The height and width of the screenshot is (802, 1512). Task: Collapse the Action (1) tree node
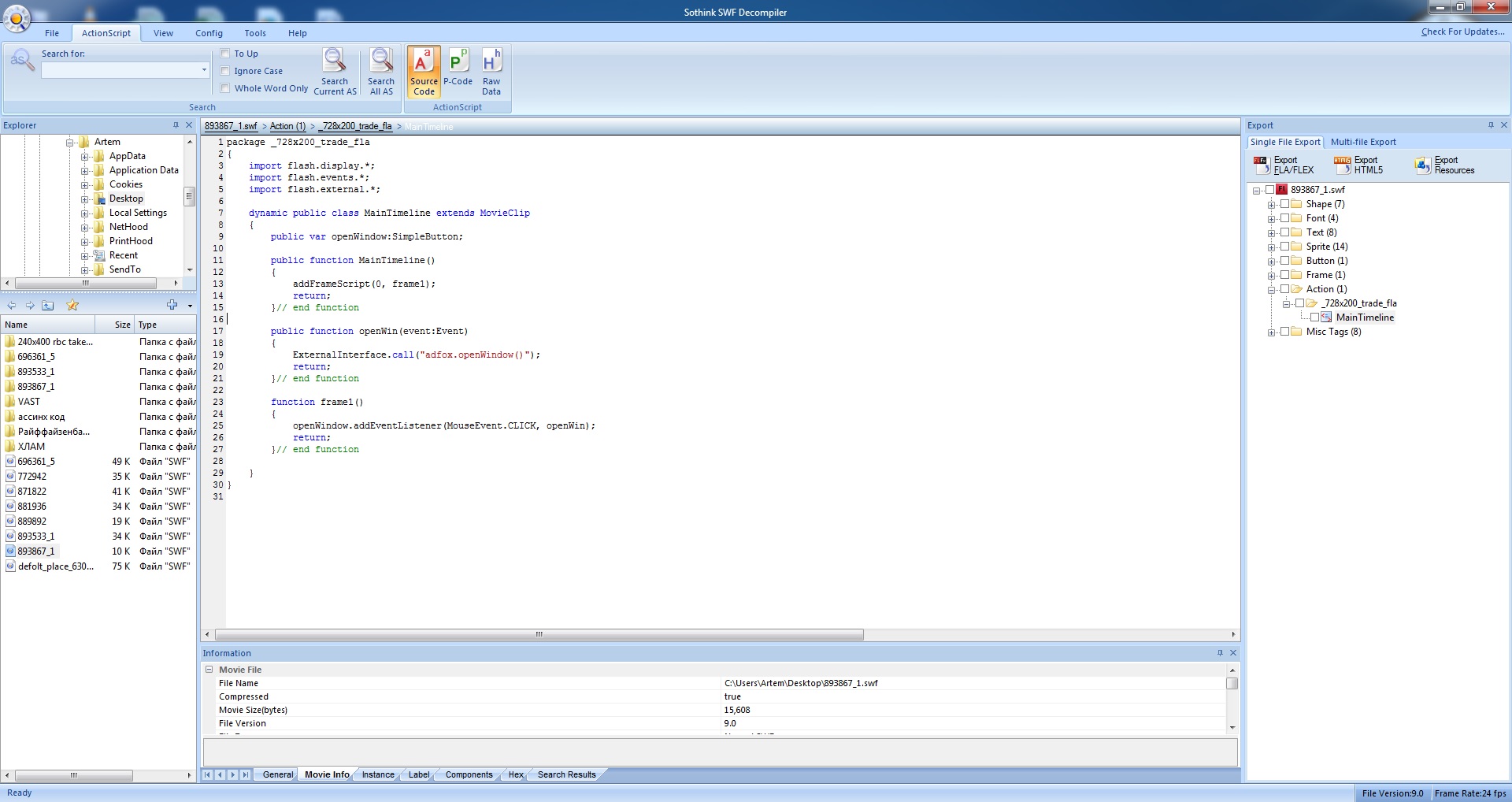(1271, 290)
